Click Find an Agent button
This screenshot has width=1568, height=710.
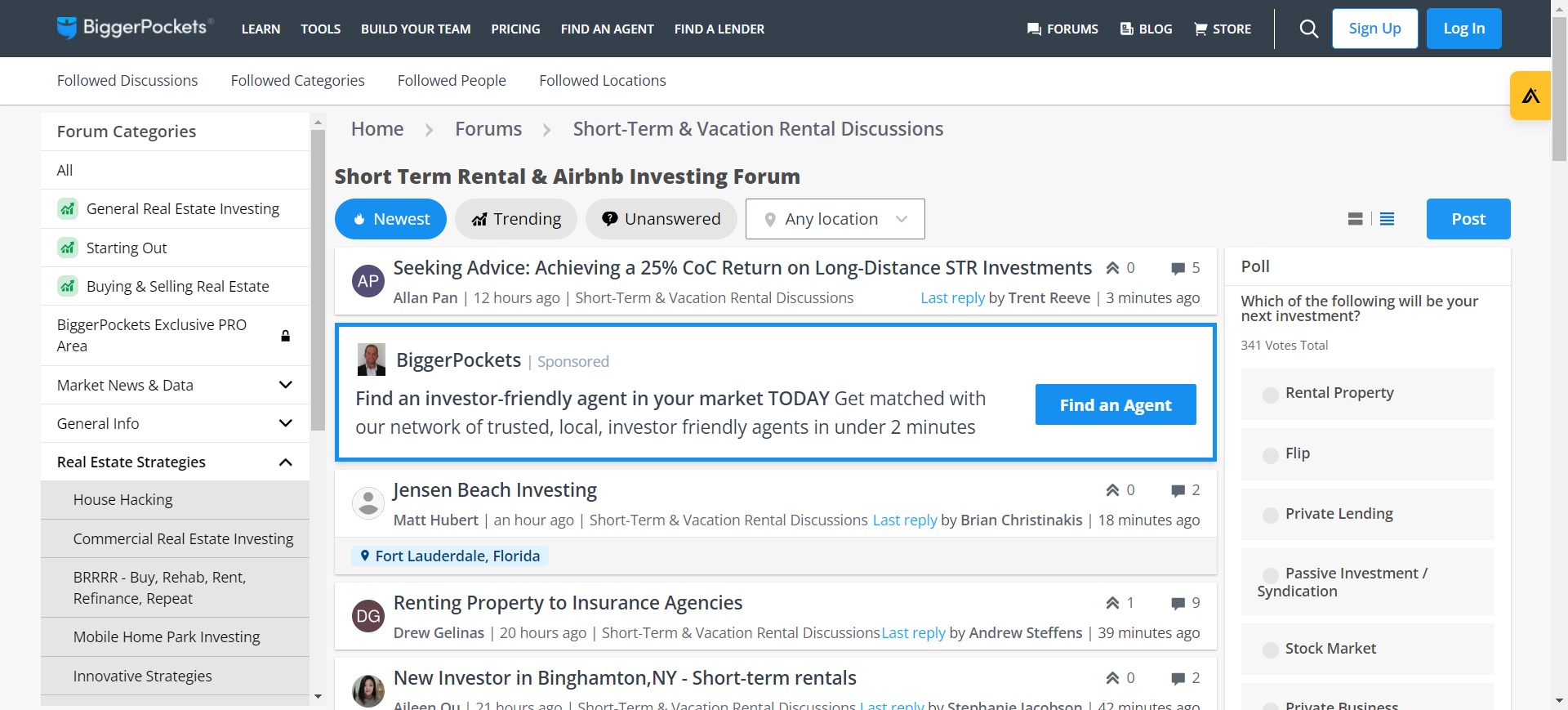click(1116, 404)
